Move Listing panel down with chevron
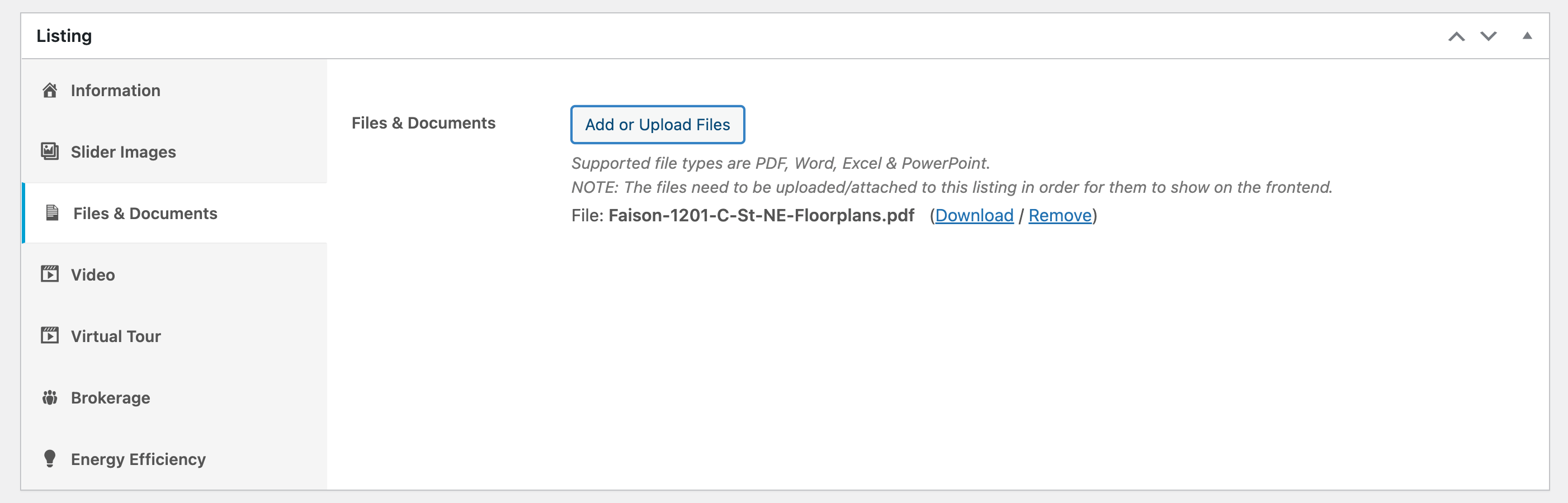Viewport: 1568px width, 503px height. [1489, 36]
